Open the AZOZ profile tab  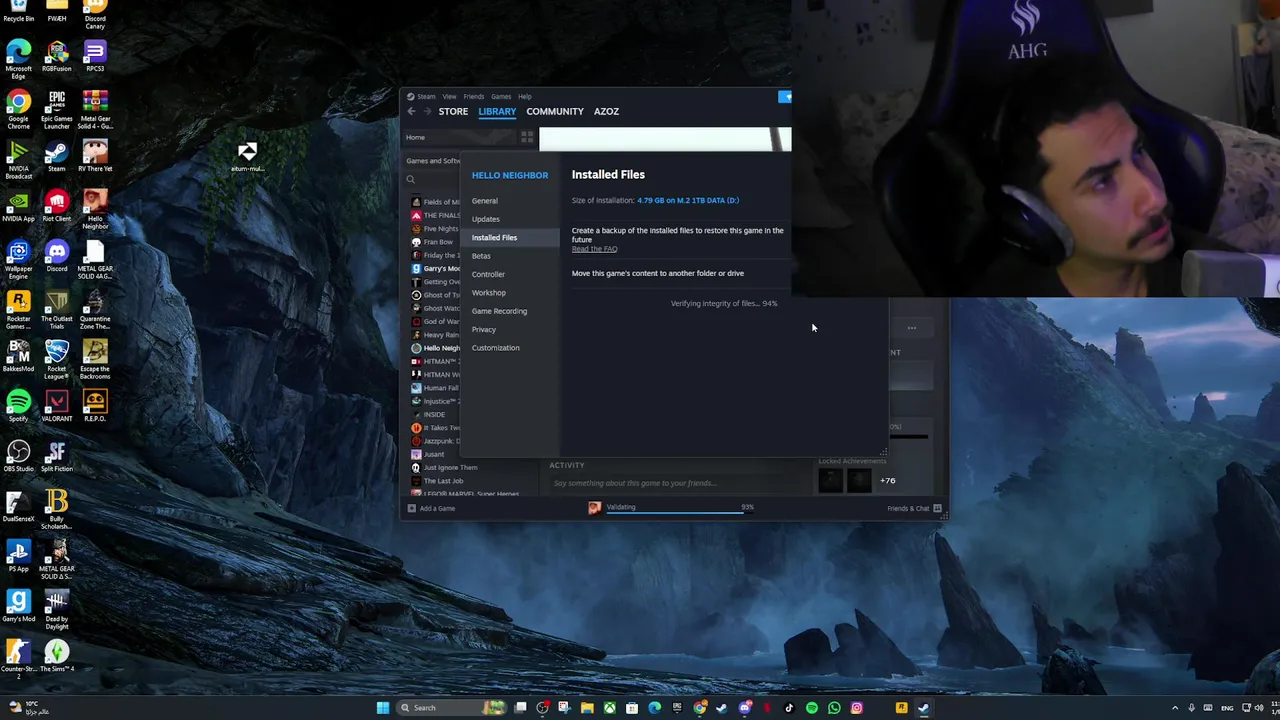[x=606, y=111]
